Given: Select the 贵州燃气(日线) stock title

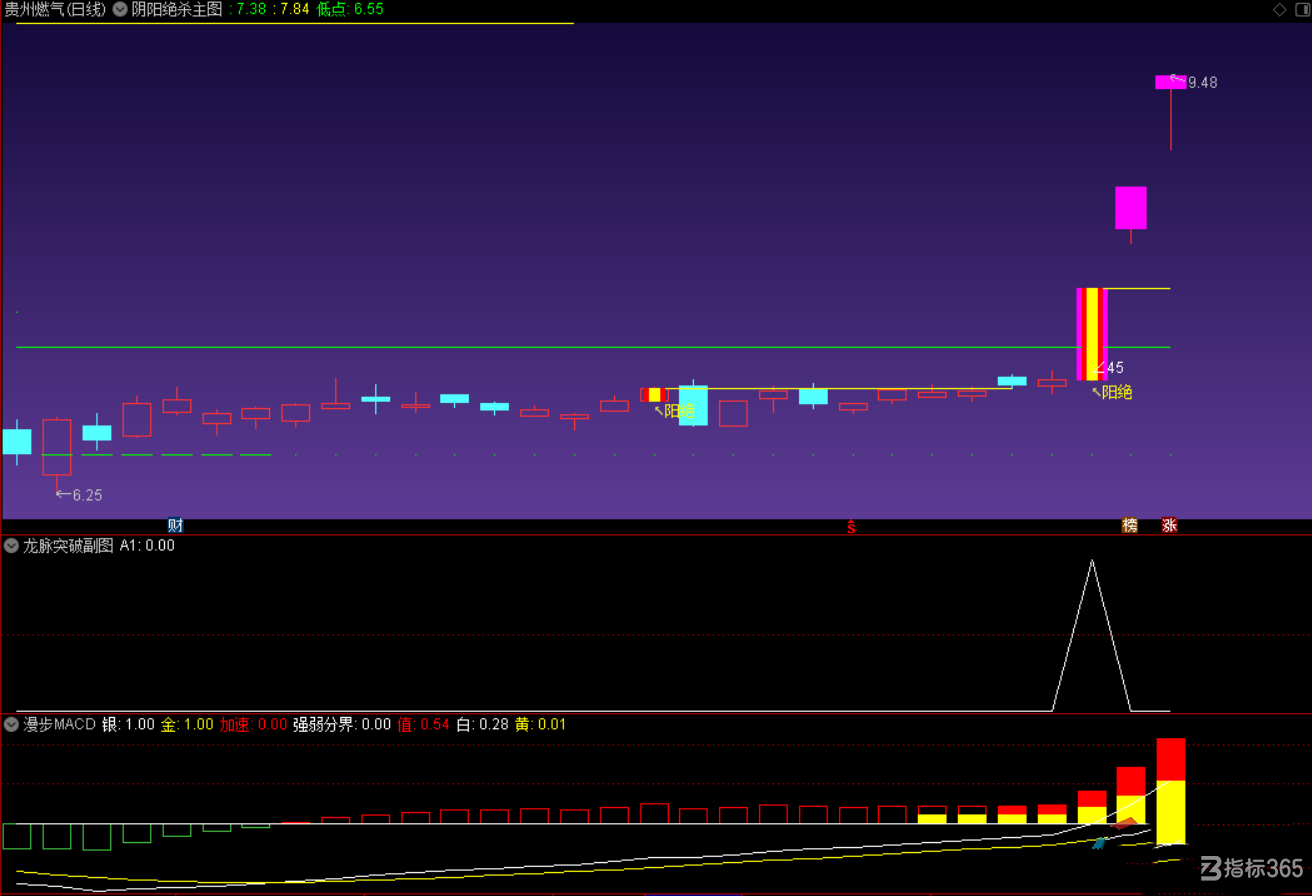Looking at the screenshot, I should point(55,9).
